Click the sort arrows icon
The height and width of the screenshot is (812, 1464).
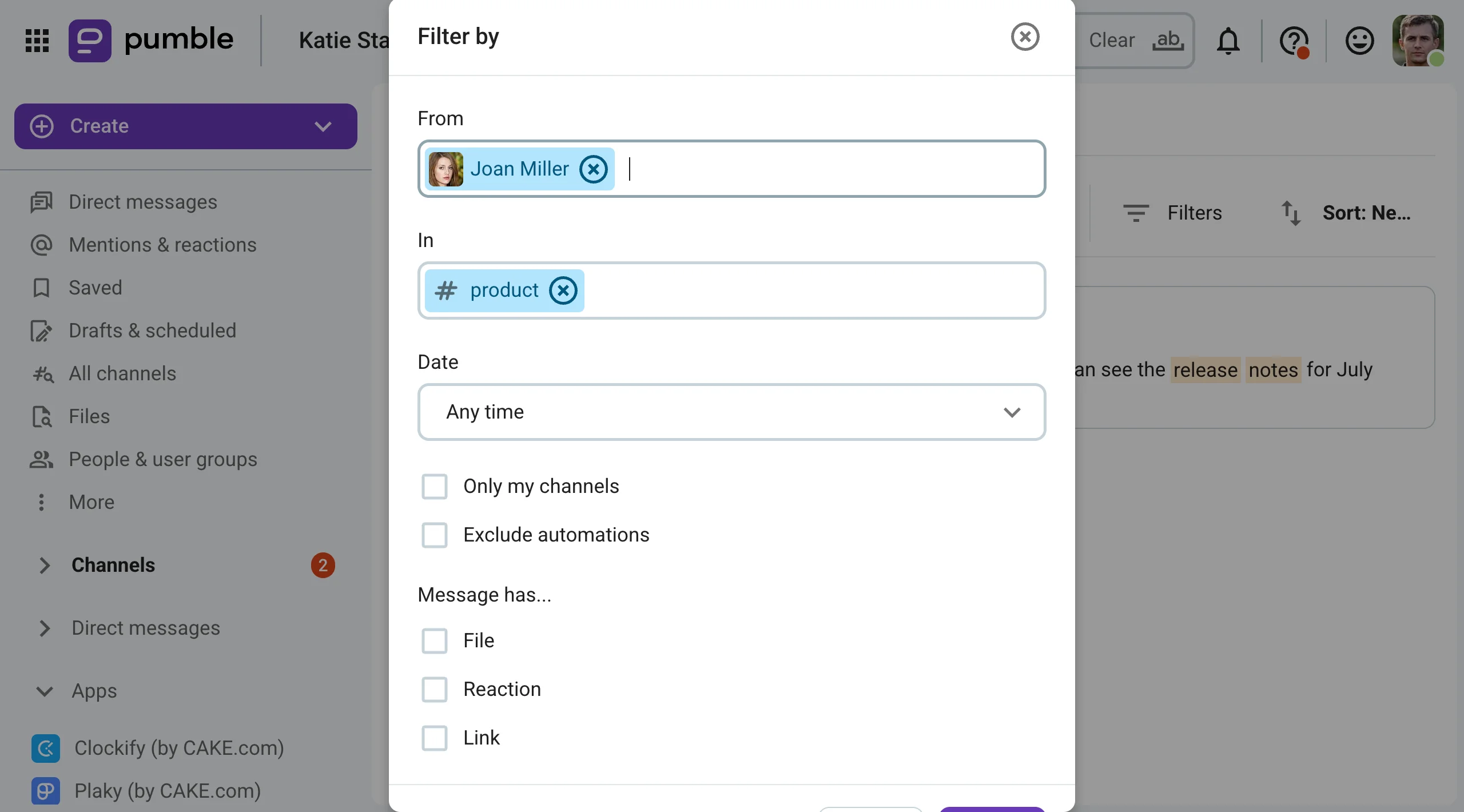(x=1291, y=213)
